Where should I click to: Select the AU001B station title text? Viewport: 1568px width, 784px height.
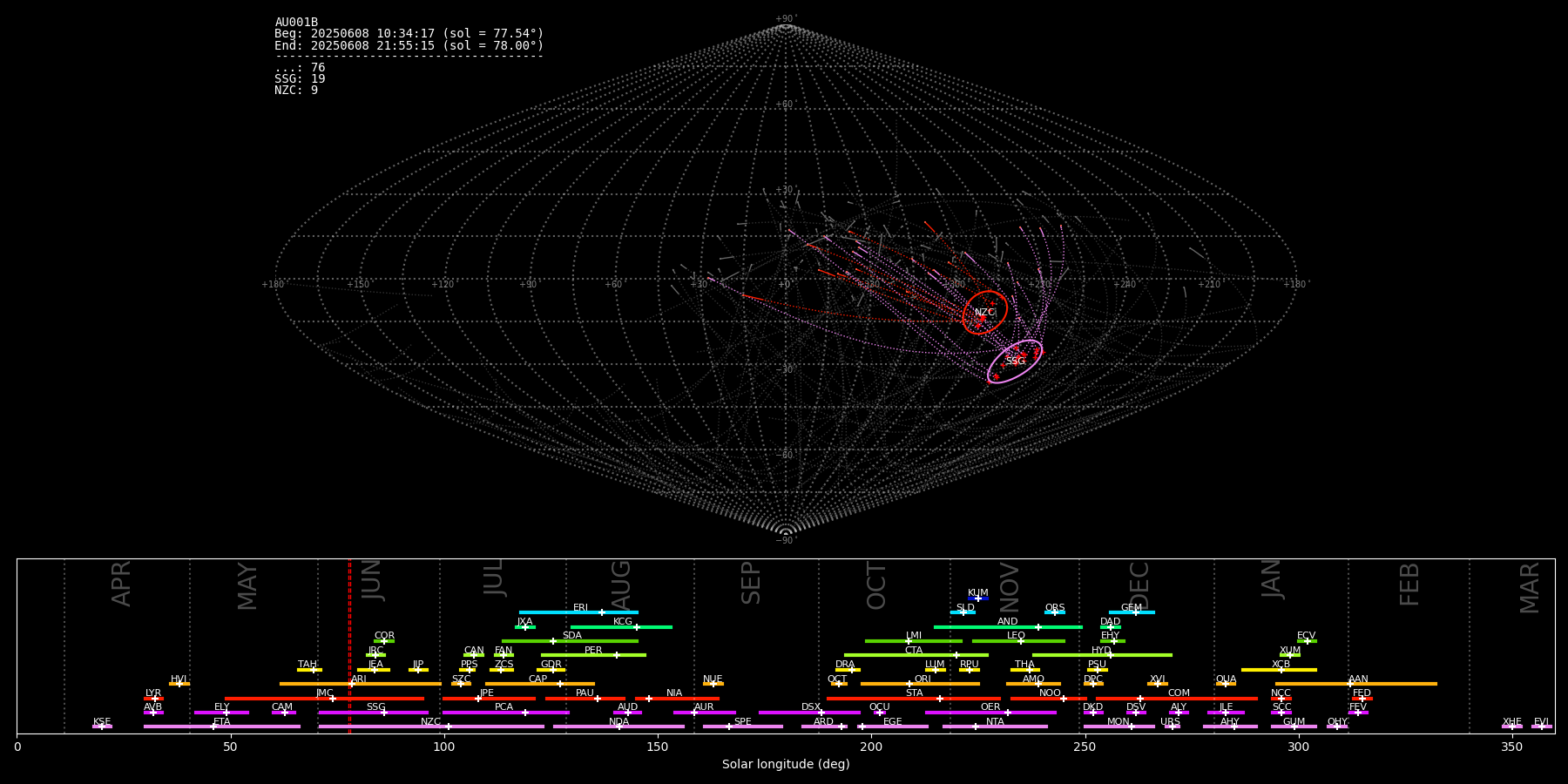tap(296, 23)
